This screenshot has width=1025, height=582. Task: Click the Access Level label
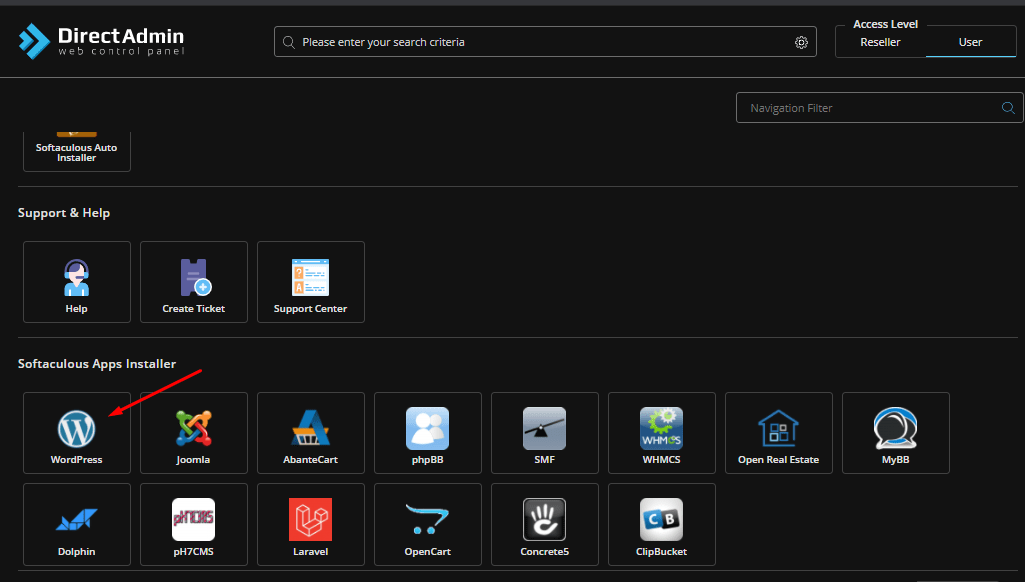(x=885, y=24)
